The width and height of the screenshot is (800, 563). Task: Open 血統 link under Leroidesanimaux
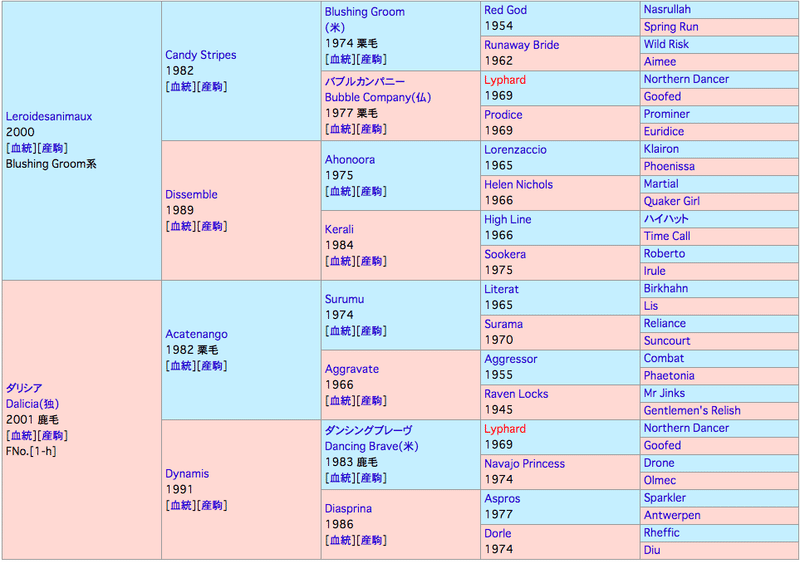pos(21,148)
